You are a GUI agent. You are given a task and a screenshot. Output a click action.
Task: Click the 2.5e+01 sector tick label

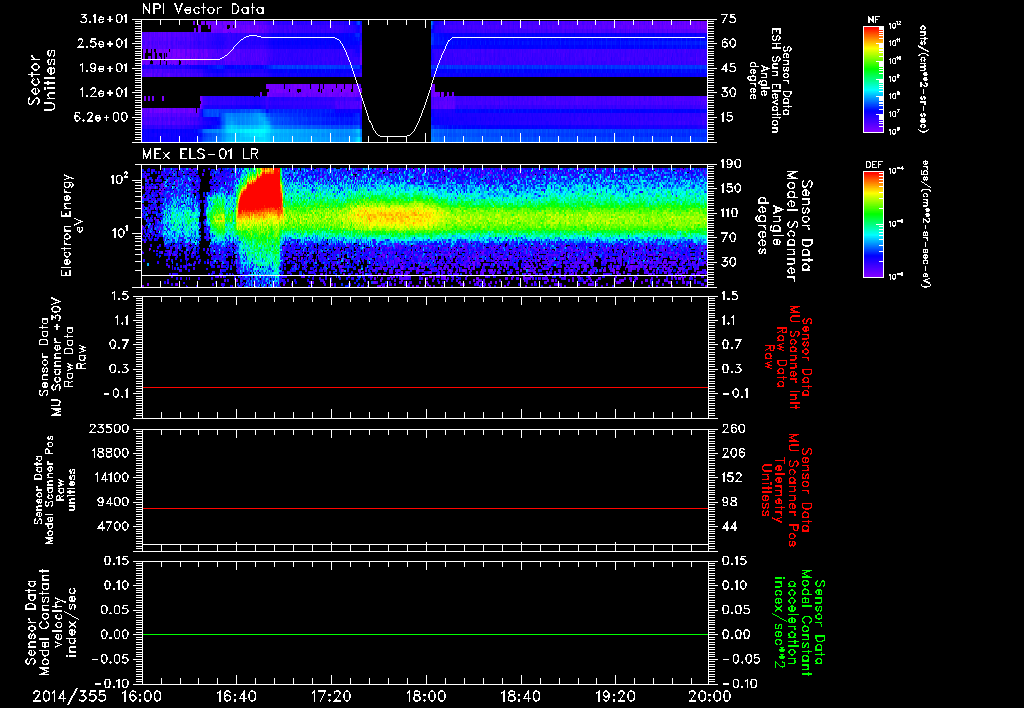pyautogui.click(x=104, y=43)
